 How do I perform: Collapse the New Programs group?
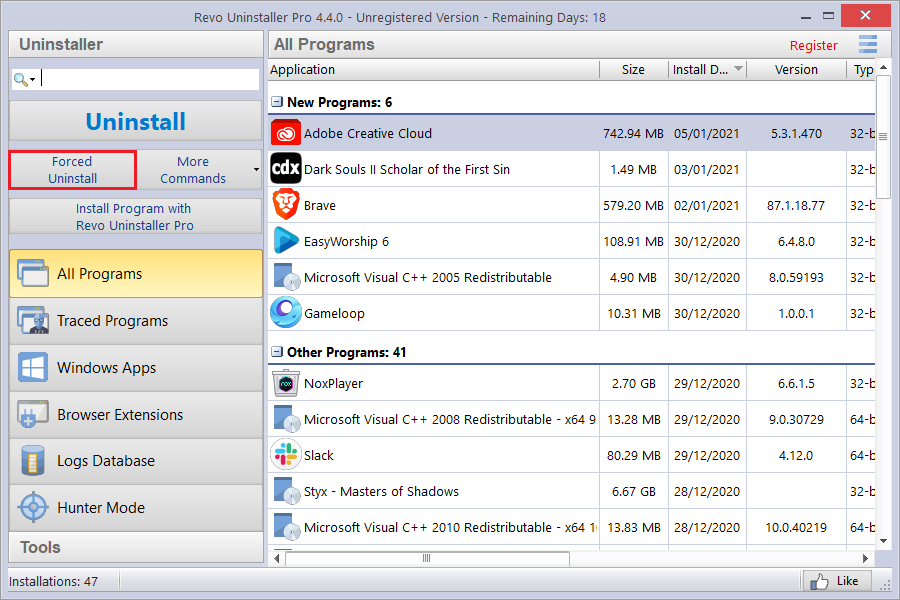(x=277, y=102)
